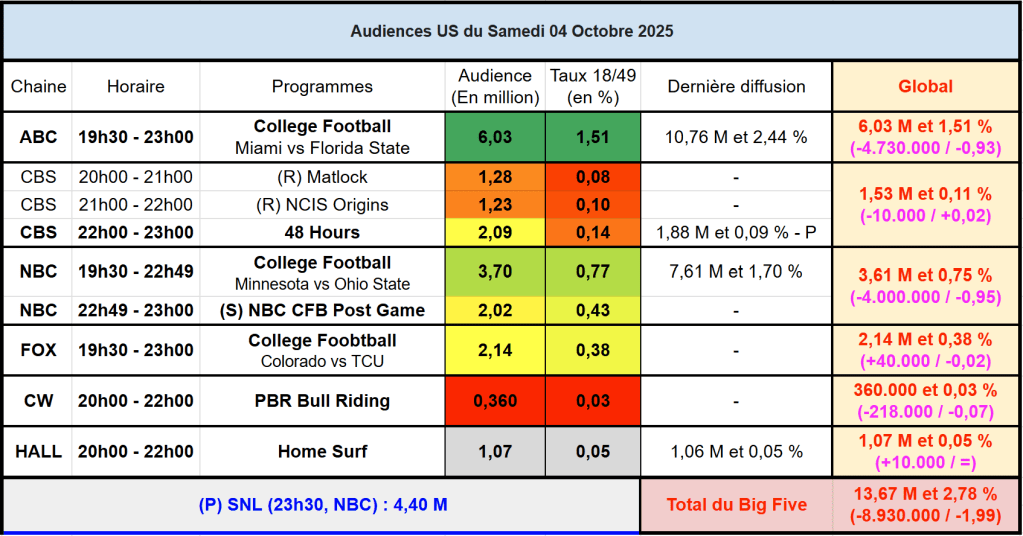The image size is (1023, 536).
Task: Click the 'Total du Big Five' cell
Action: click(736, 506)
